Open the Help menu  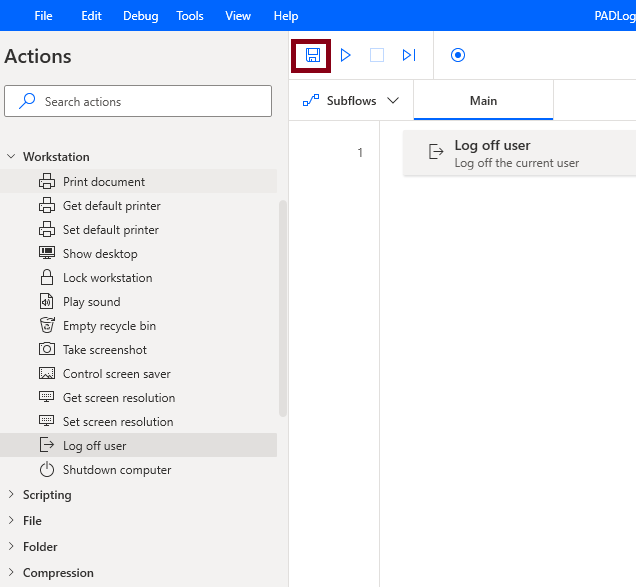(286, 16)
